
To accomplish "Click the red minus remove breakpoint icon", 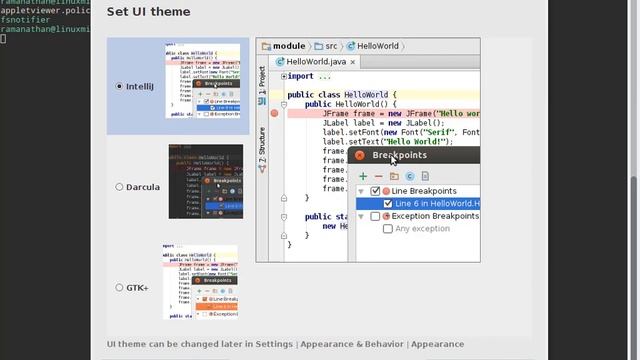I will pos(378,176).
